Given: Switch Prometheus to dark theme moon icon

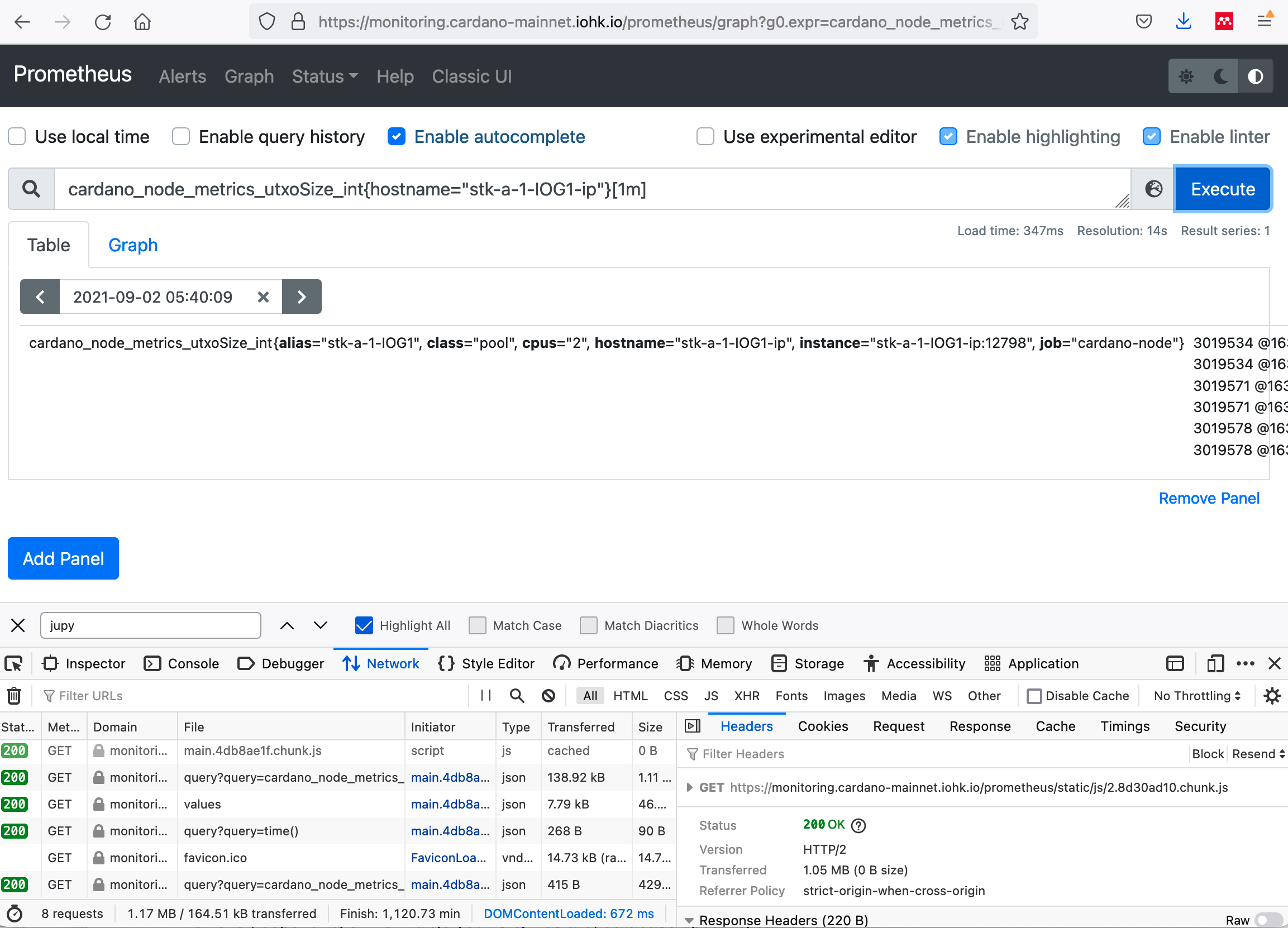Looking at the screenshot, I should tap(1220, 76).
